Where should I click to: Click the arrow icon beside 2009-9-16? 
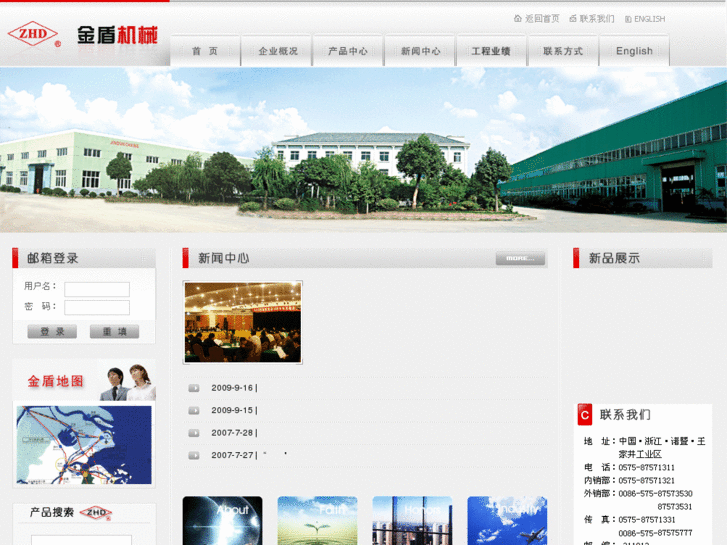pos(194,388)
